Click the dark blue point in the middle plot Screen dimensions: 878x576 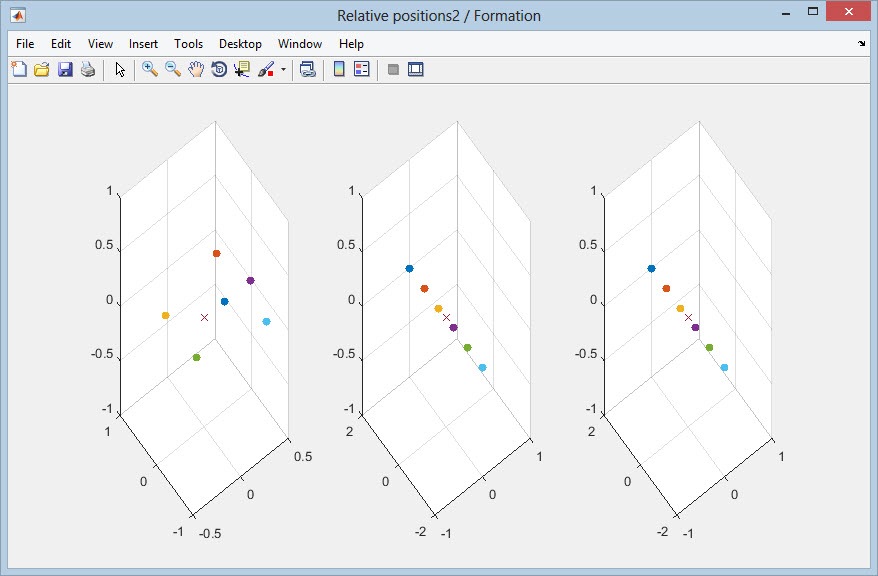click(x=409, y=269)
